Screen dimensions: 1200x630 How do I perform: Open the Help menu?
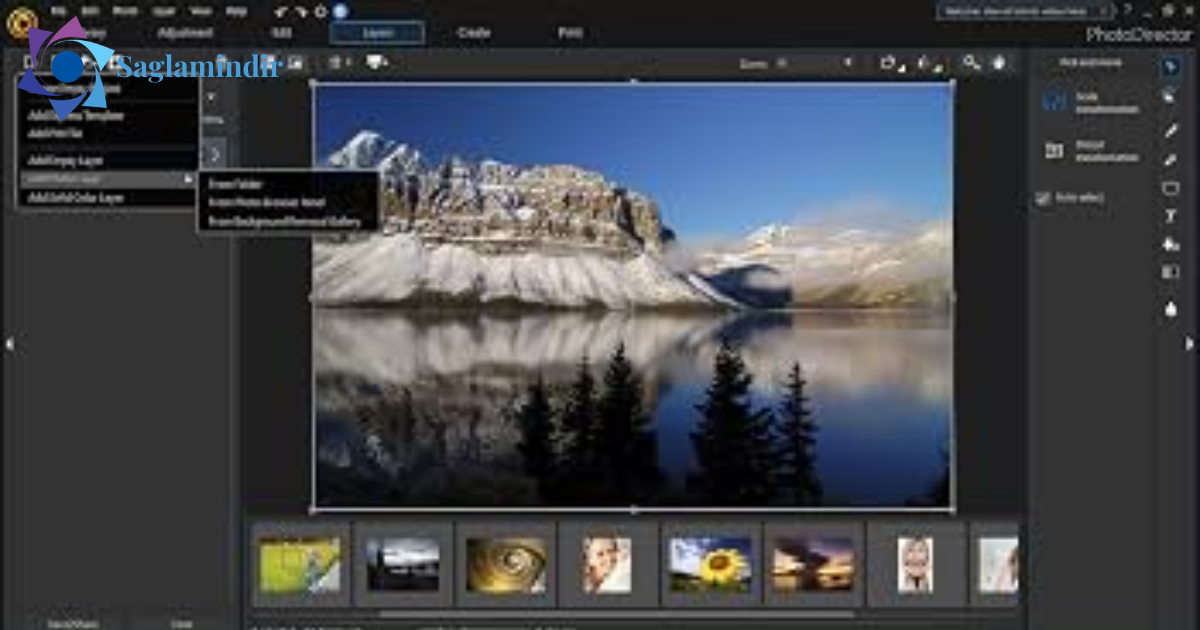[236, 11]
